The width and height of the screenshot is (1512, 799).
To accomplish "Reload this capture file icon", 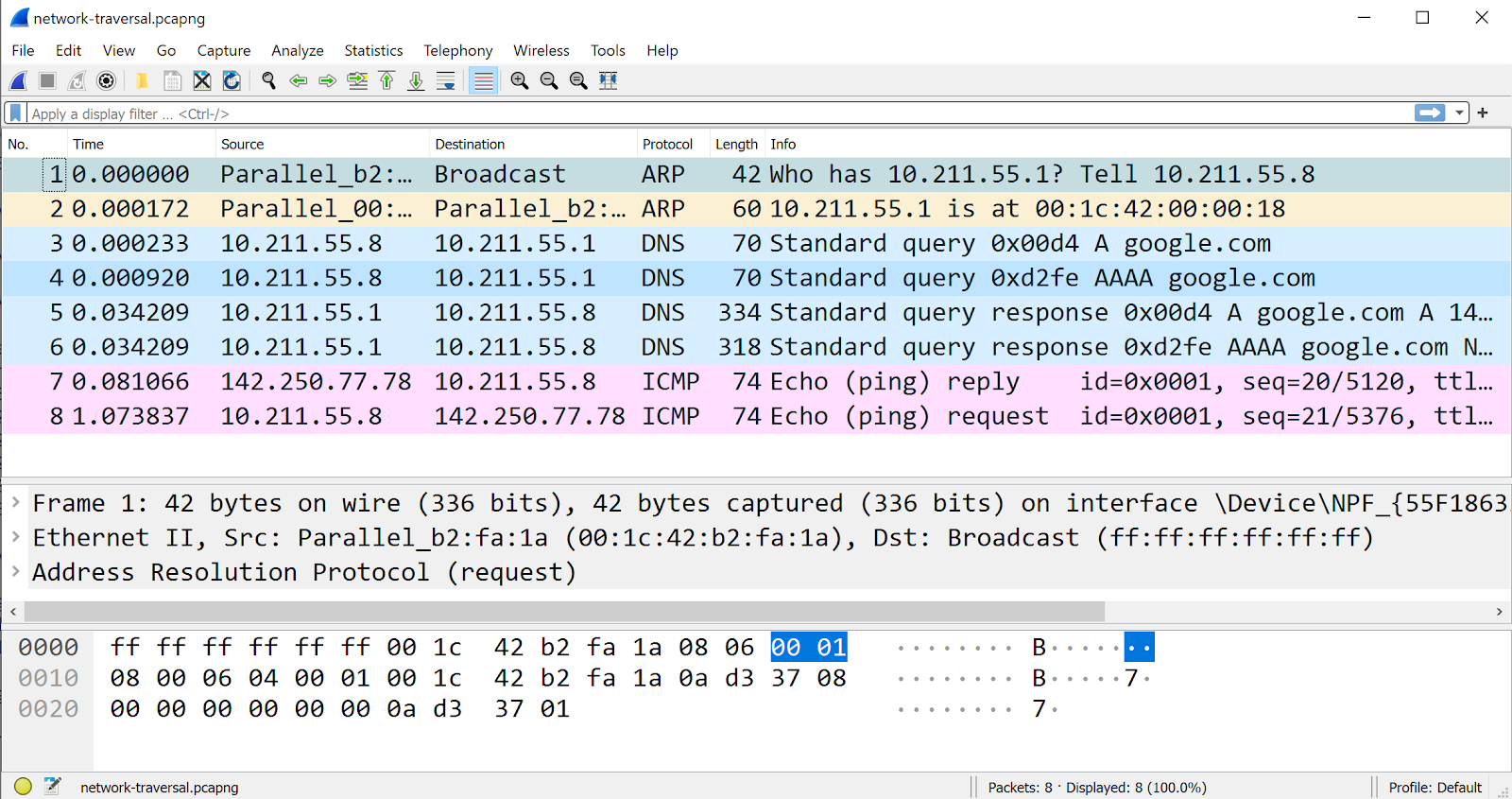I will (x=232, y=81).
